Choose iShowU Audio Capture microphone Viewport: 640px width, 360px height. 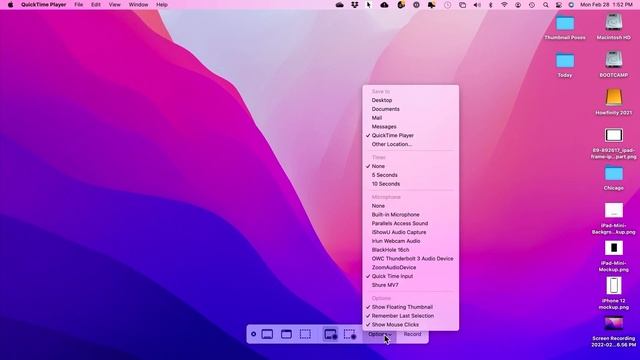[x=411, y=232]
